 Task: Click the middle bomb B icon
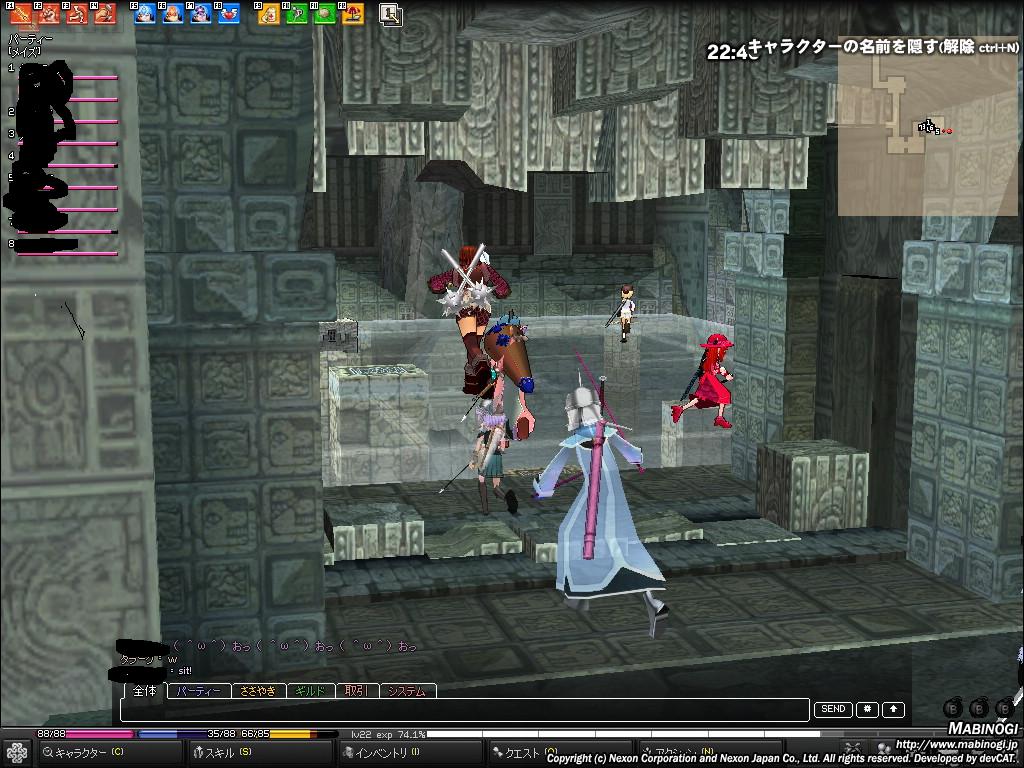(x=979, y=708)
